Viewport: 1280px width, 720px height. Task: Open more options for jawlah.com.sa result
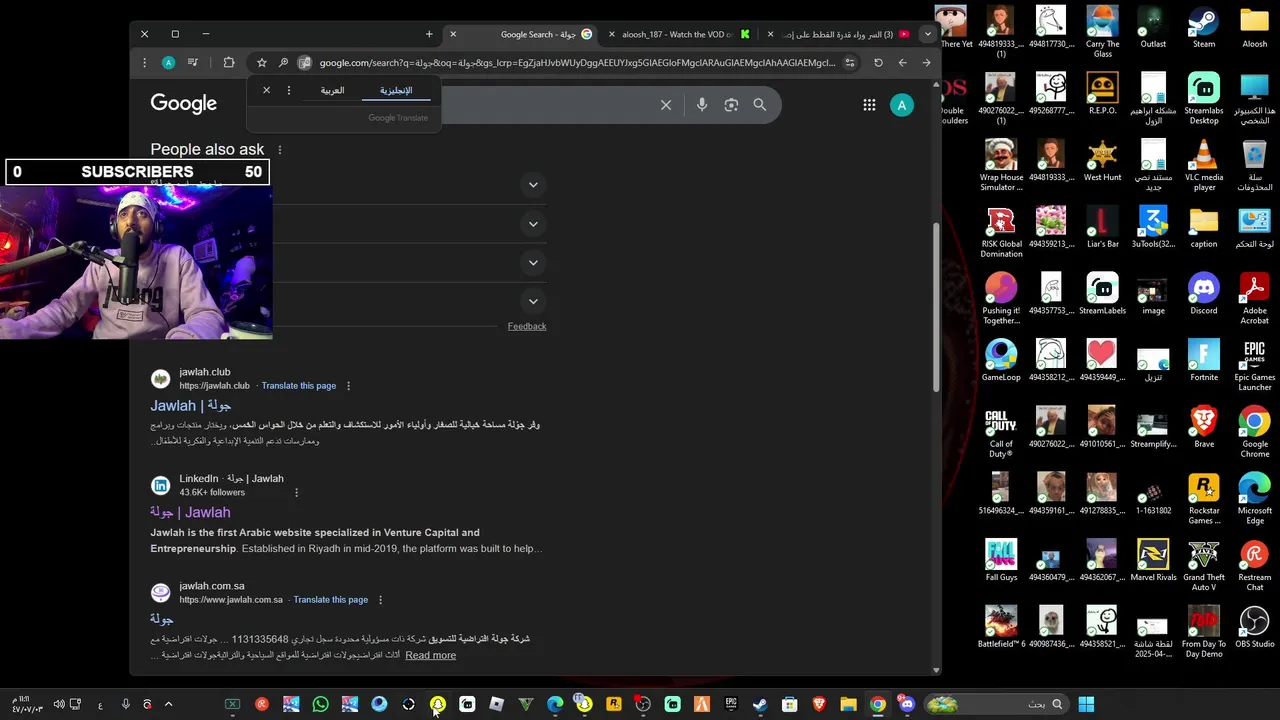click(x=380, y=600)
